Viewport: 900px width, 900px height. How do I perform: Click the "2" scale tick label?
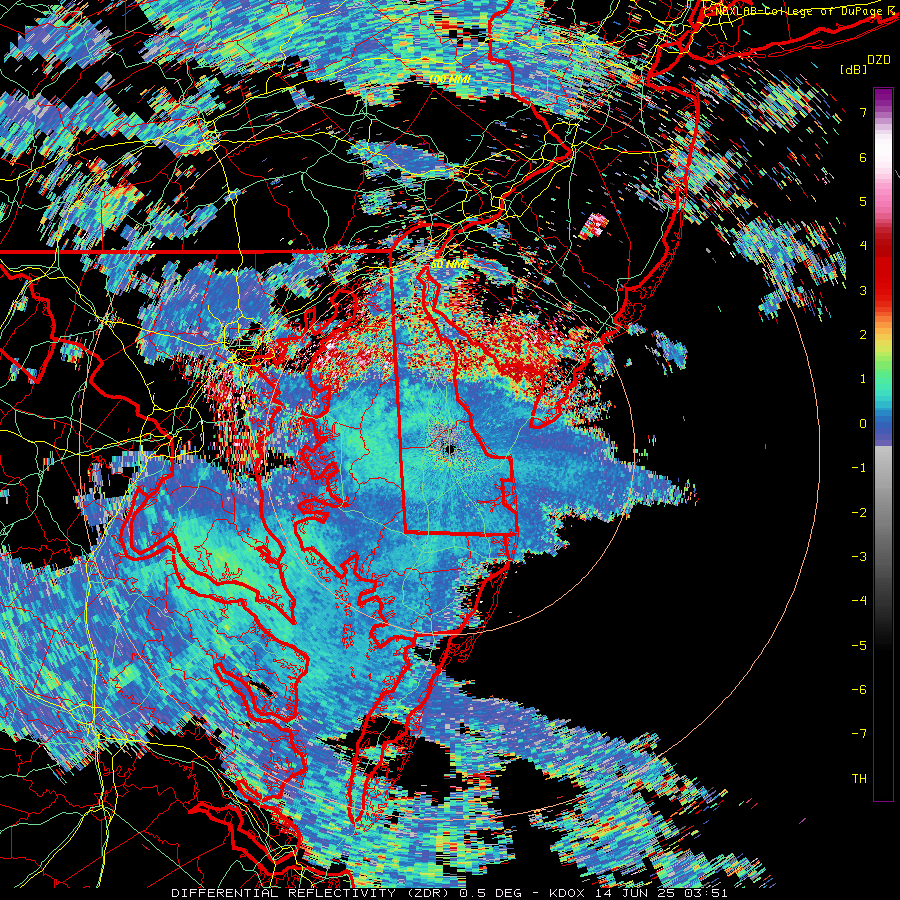(863, 335)
